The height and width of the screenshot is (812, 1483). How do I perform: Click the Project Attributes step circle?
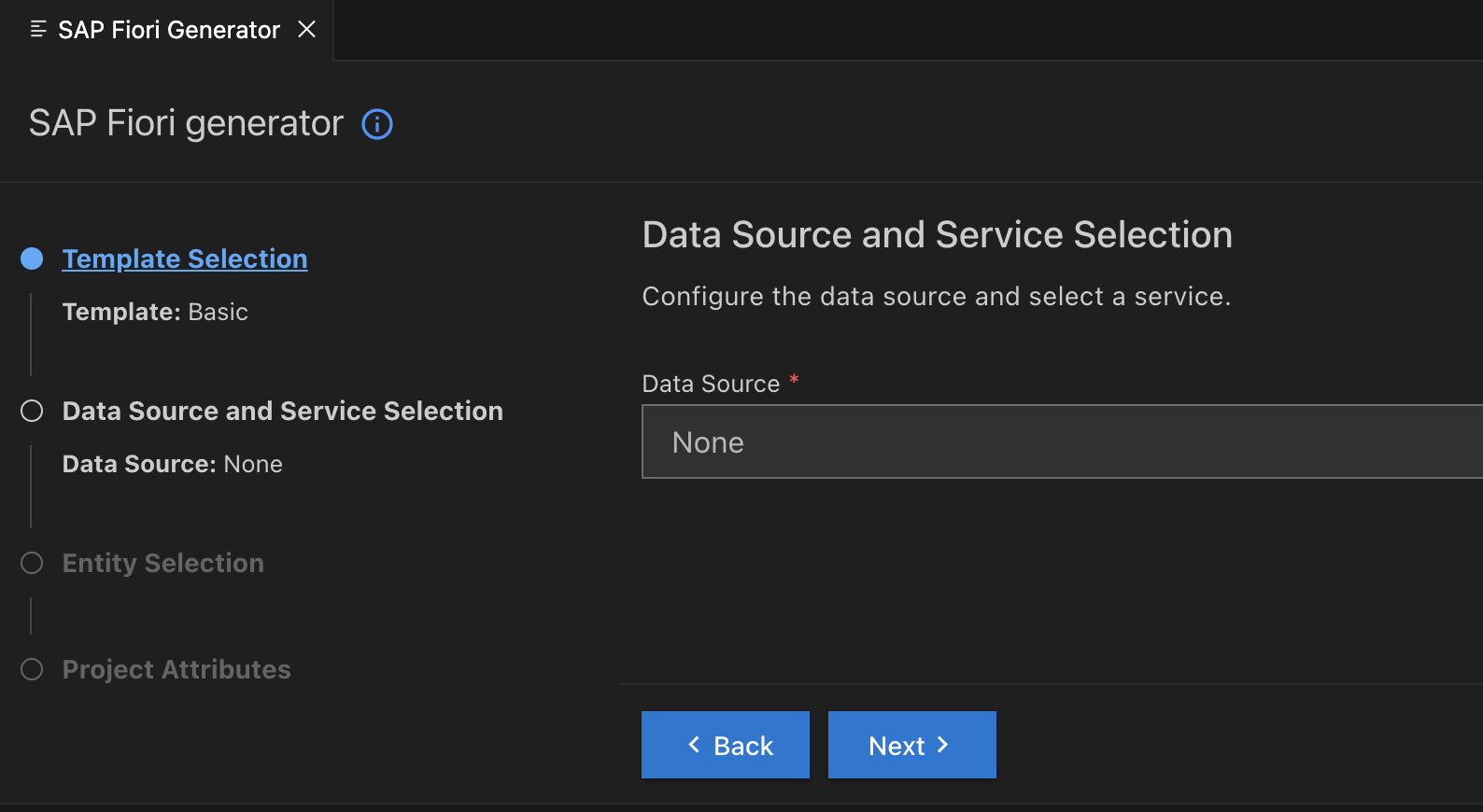pyautogui.click(x=32, y=669)
